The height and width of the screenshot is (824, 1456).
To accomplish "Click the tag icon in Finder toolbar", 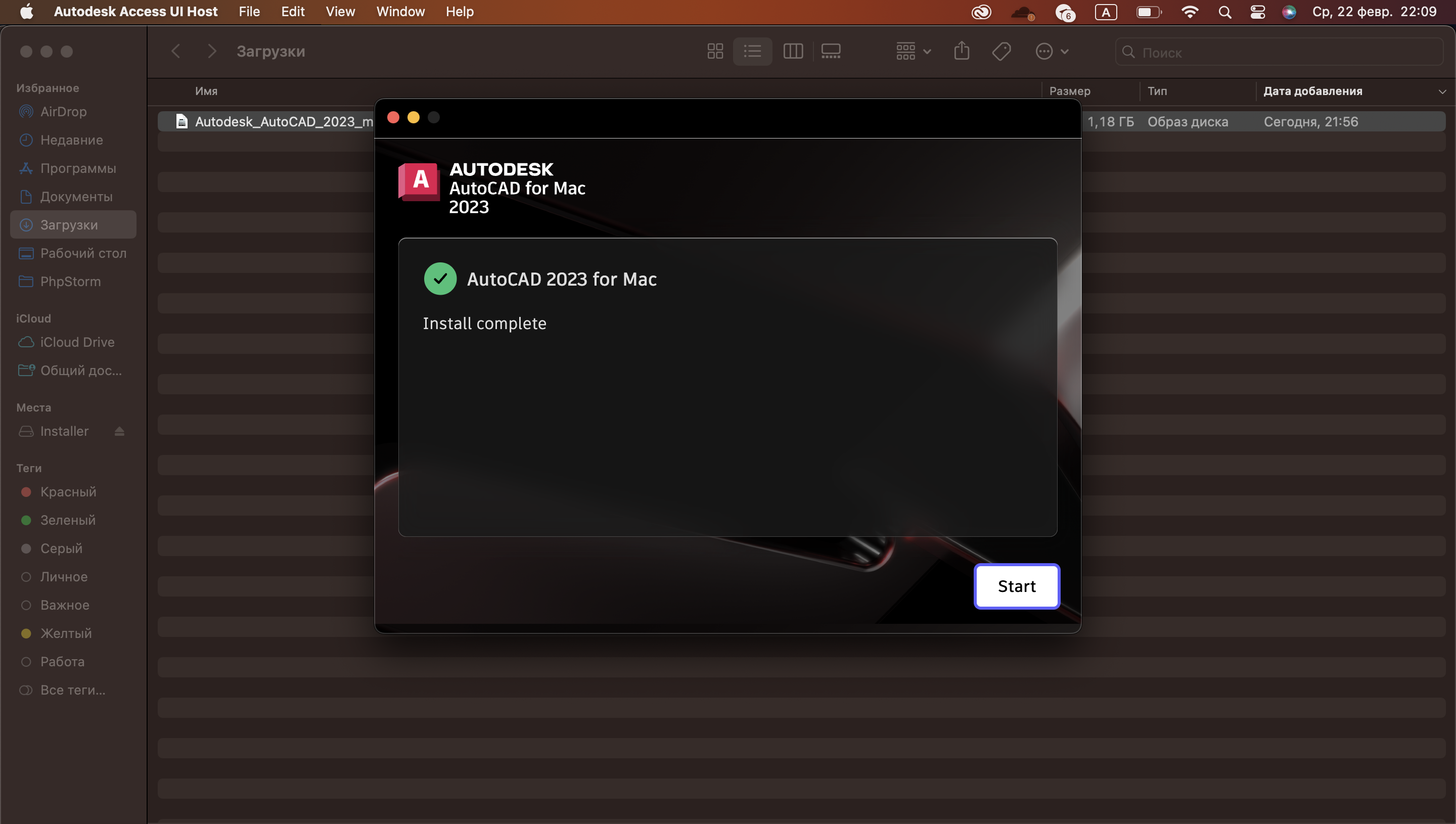I will point(1001,52).
